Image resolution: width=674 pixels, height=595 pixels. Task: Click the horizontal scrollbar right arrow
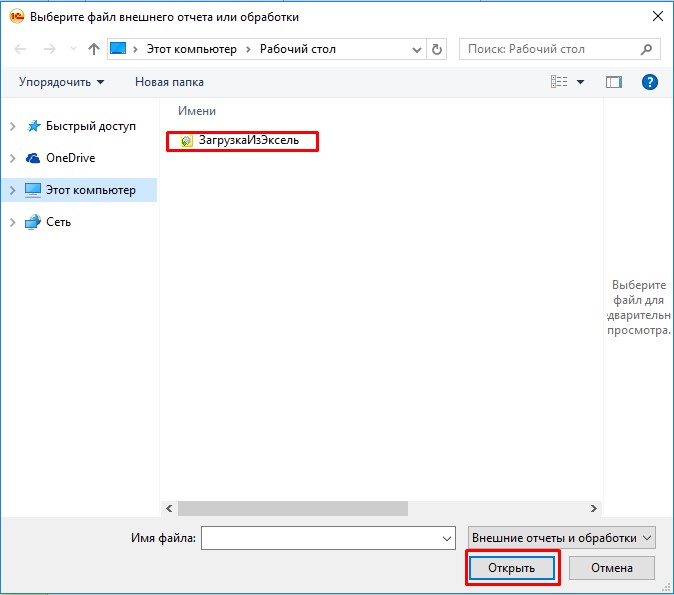pyautogui.click(x=594, y=509)
